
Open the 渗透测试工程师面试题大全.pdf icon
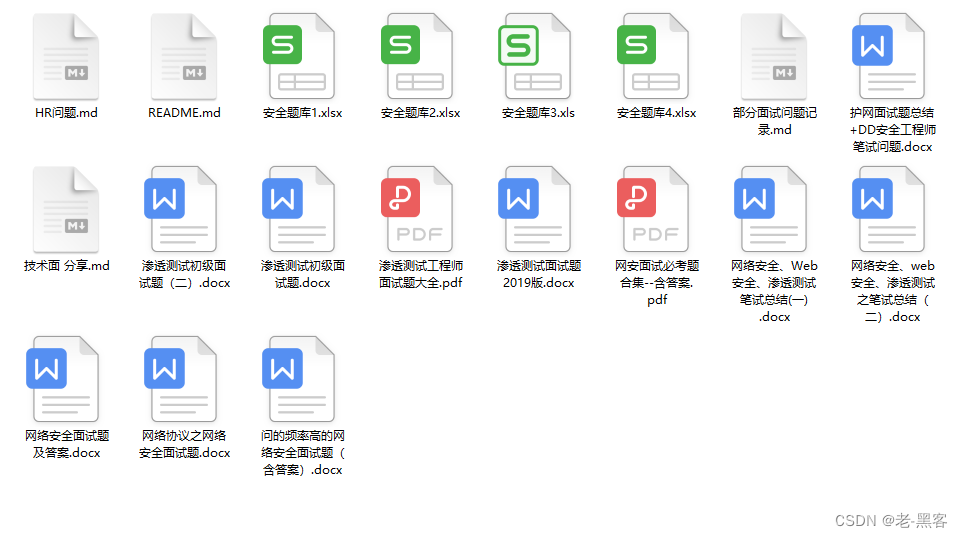(x=417, y=209)
